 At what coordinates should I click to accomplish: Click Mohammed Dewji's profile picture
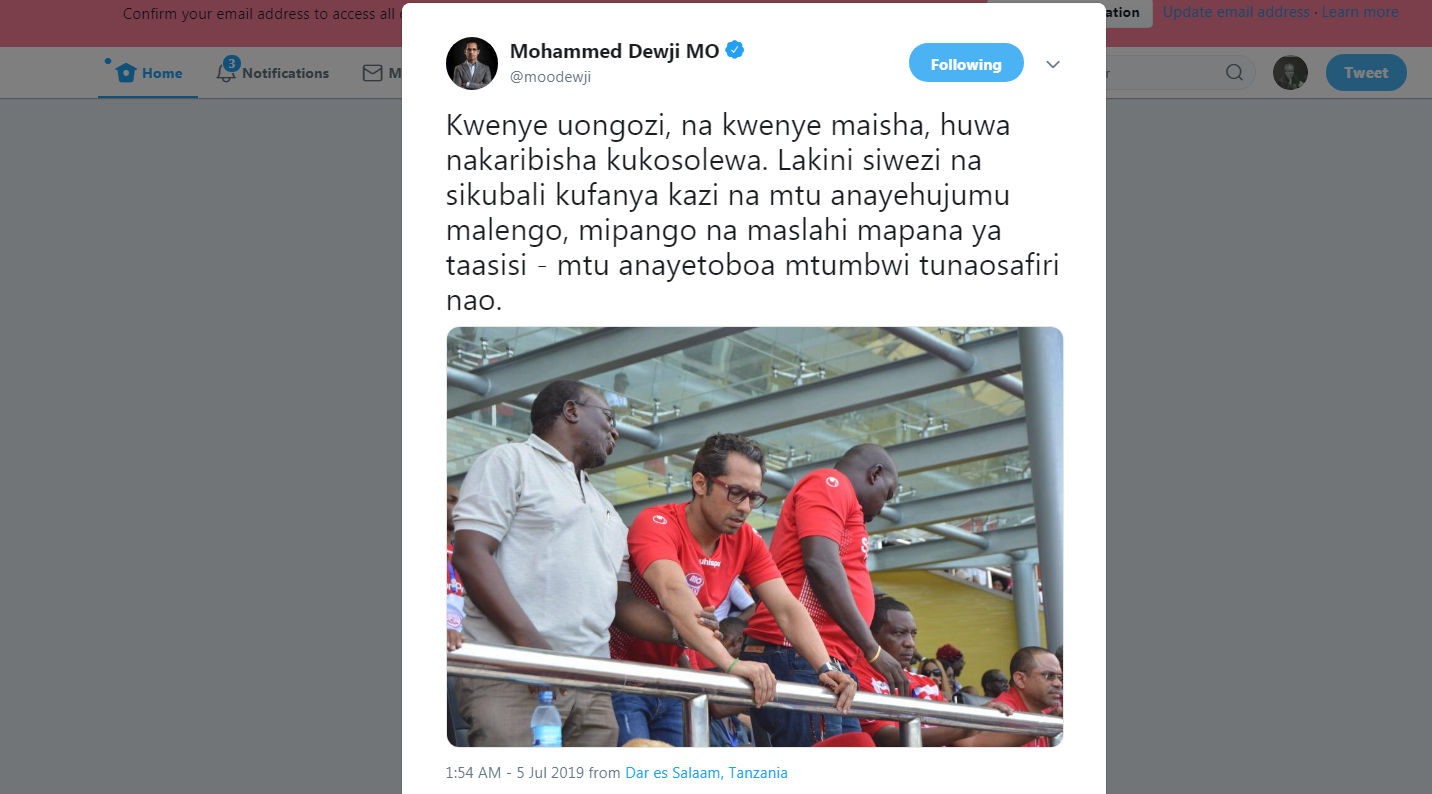tap(472, 64)
